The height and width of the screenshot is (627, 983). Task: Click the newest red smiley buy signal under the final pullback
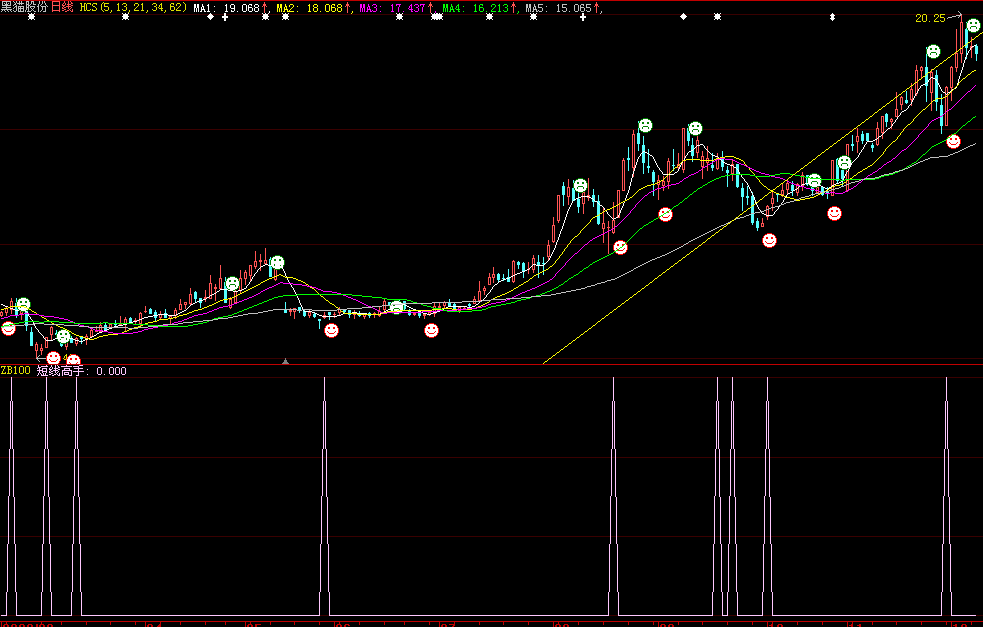click(954, 142)
